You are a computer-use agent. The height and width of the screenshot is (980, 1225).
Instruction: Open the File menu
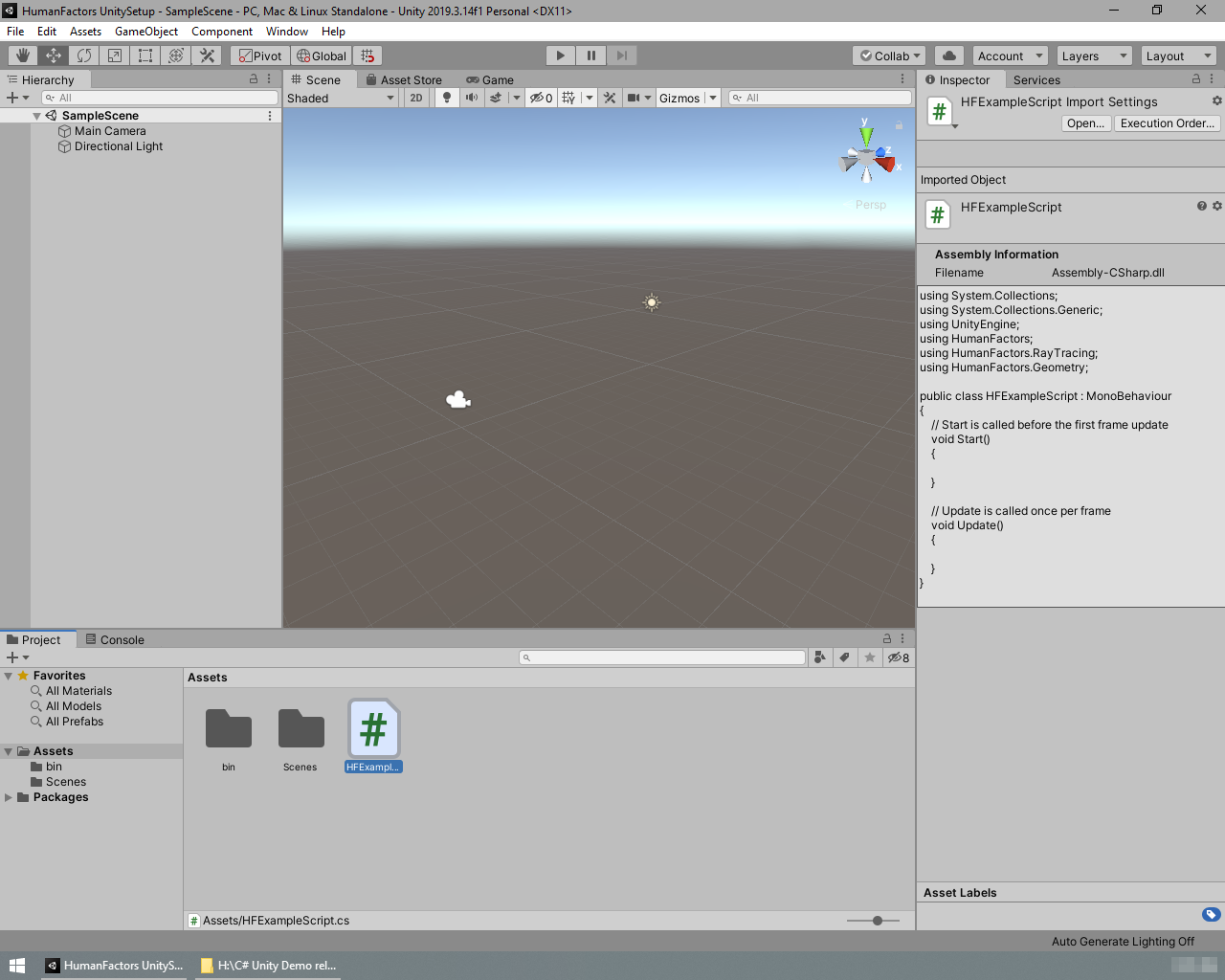(15, 32)
